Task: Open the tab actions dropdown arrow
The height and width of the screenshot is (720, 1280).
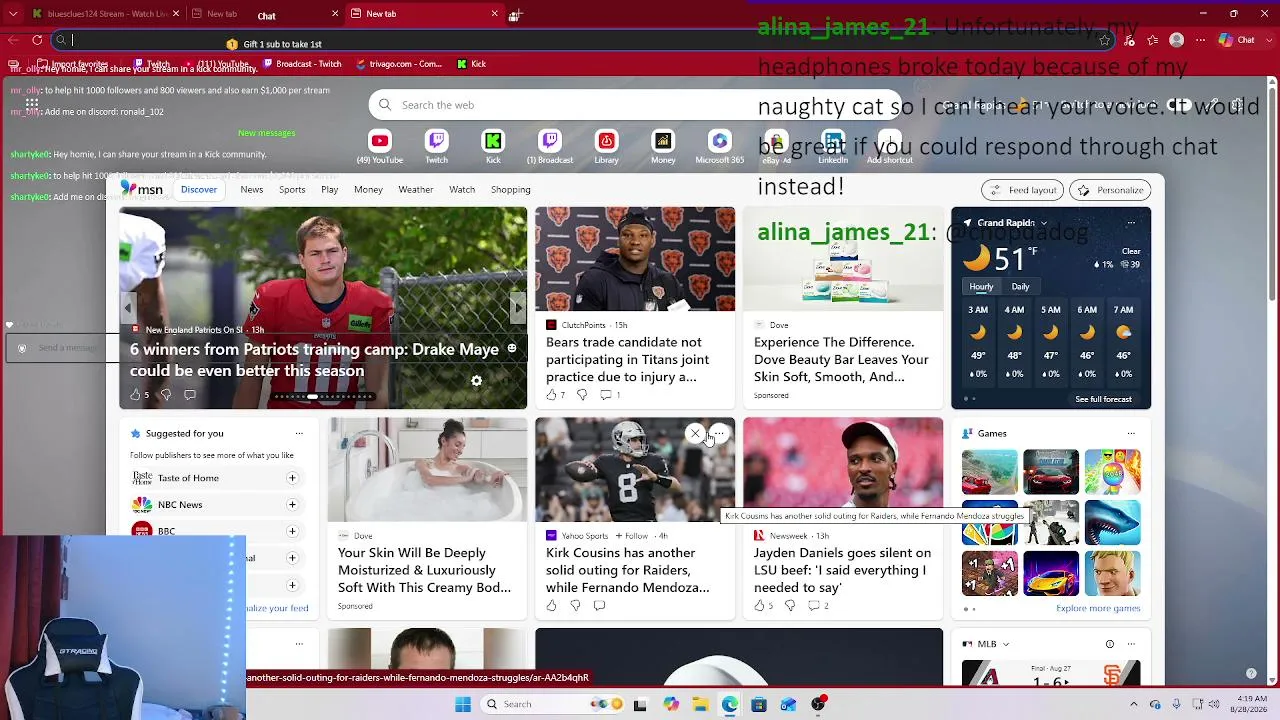Action: [x=12, y=14]
